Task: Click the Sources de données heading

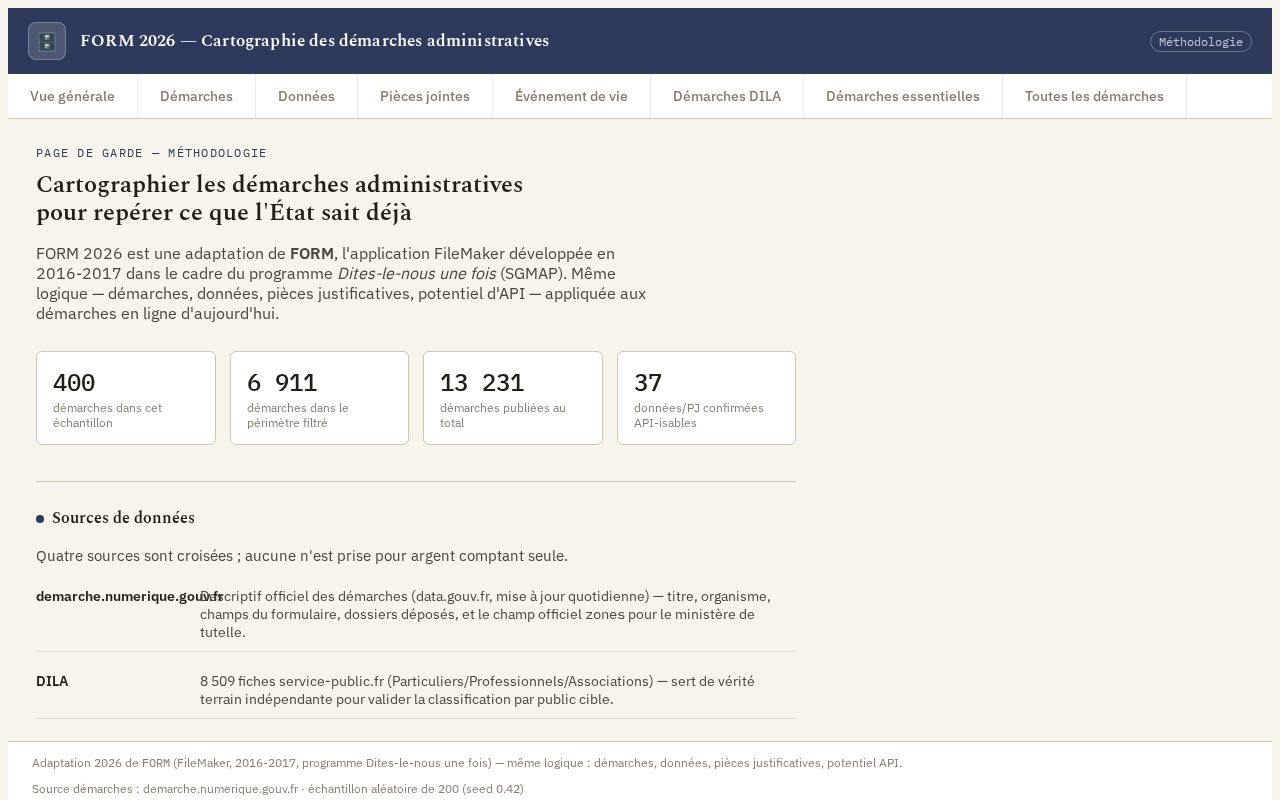Action: click(x=123, y=518)
